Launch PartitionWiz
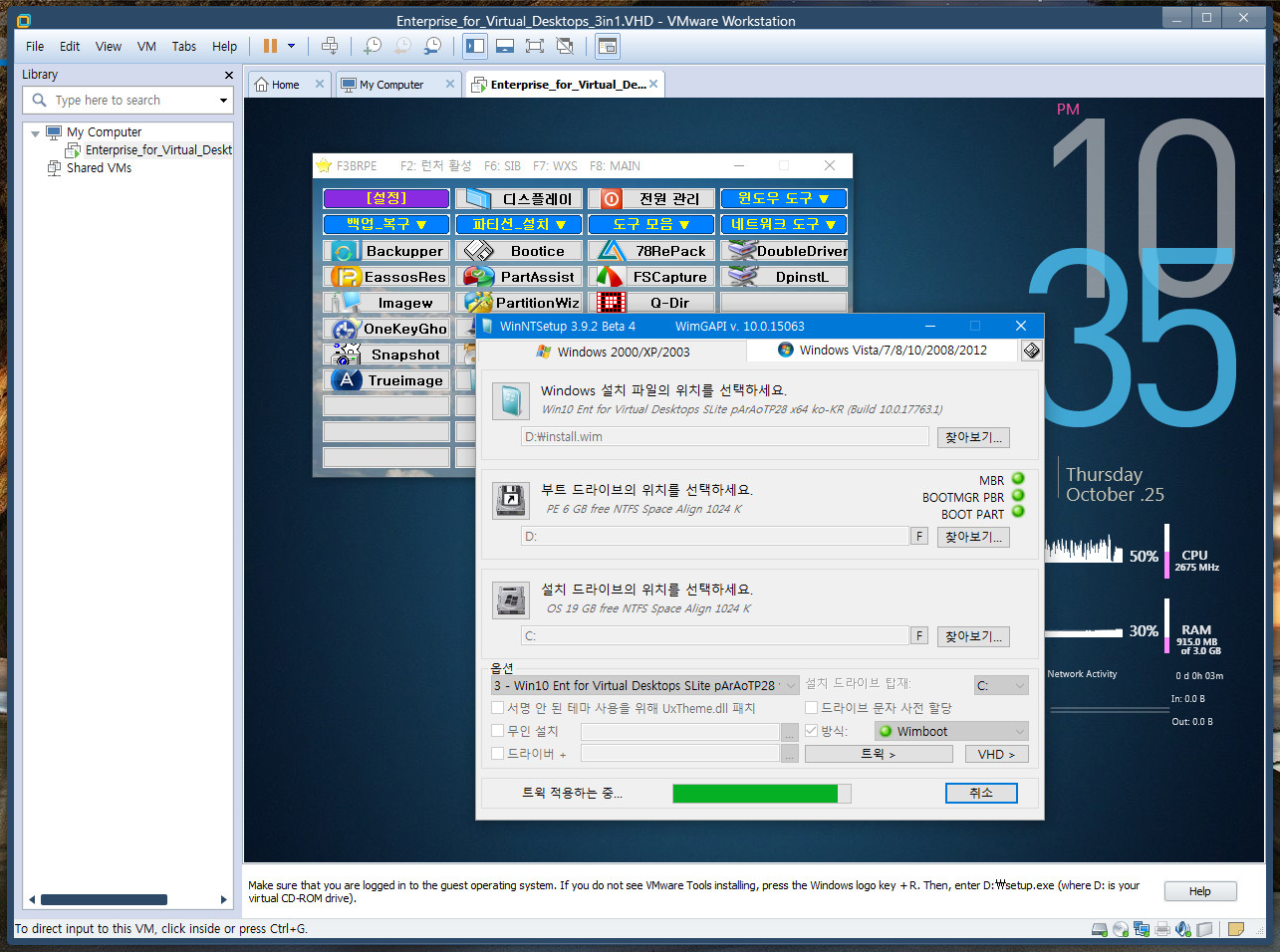 [x=519, y=303]
